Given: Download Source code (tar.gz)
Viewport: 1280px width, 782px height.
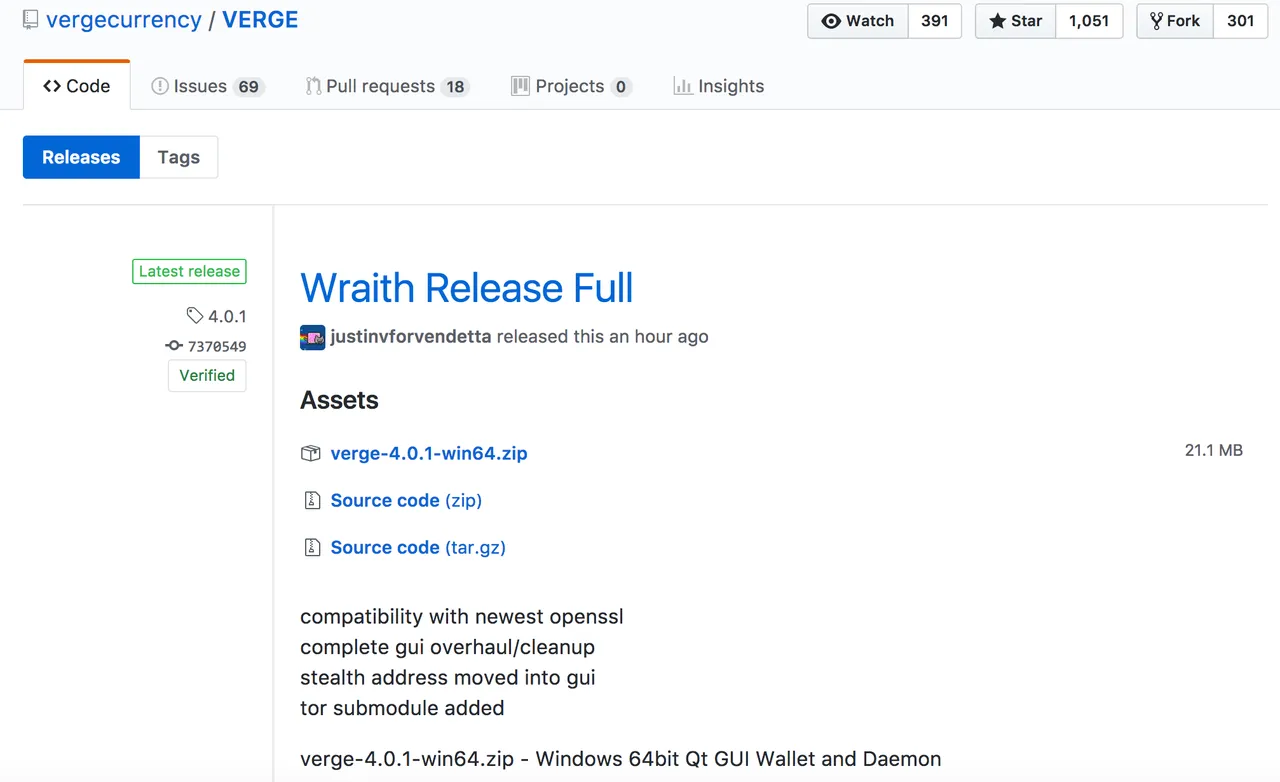Looking at the screenshot, I should click(x=418, y=547).
